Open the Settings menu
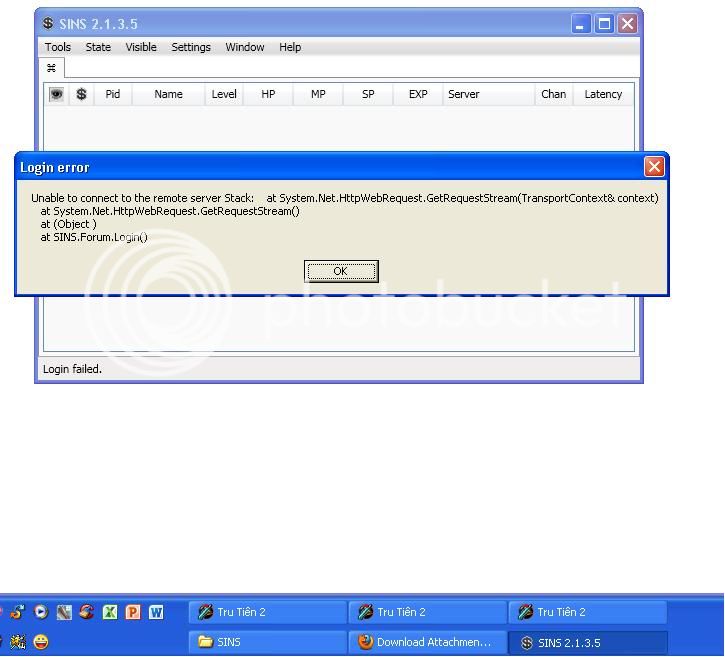 click(x=191, y=47)
